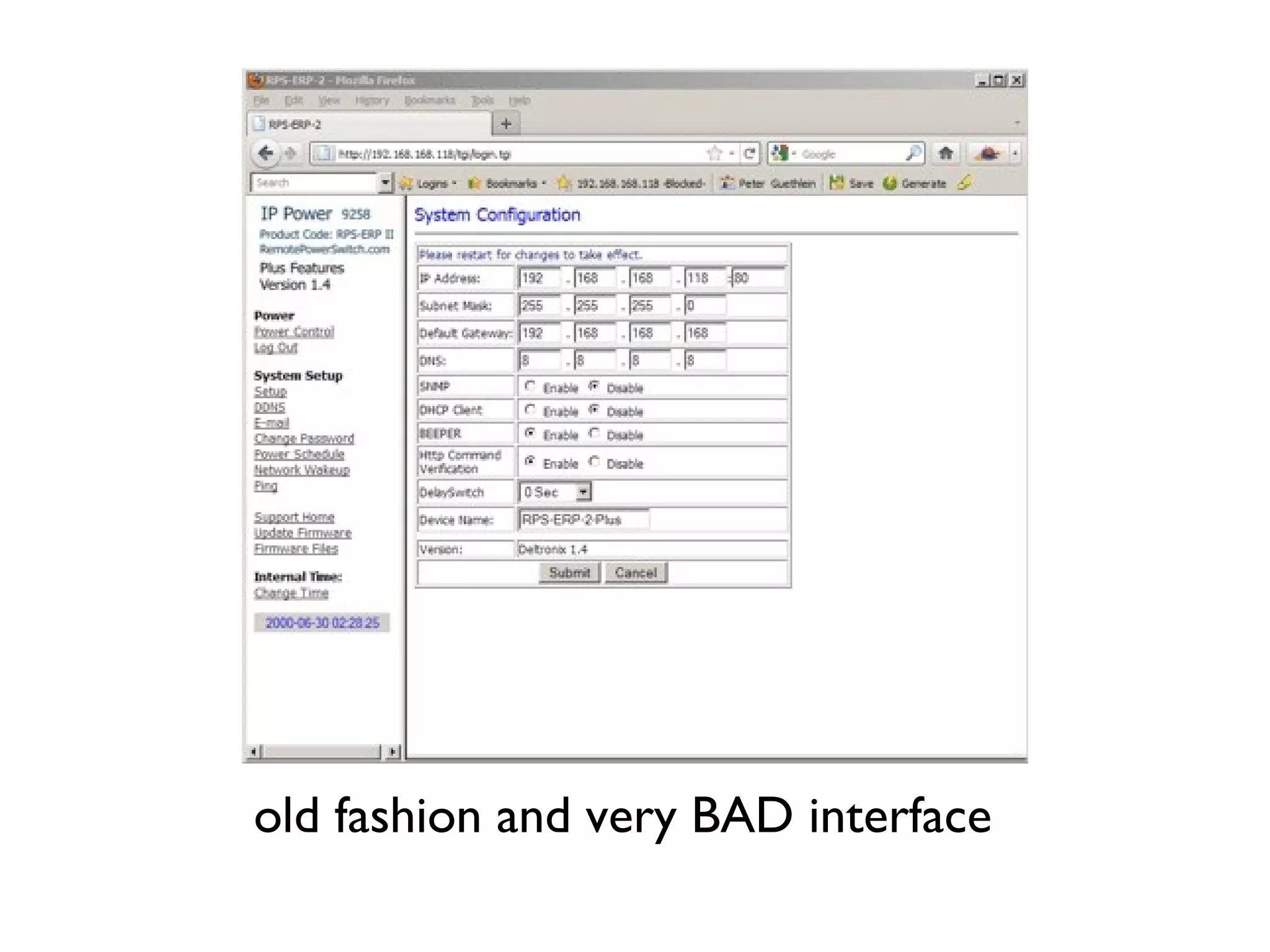Image resolution: width=1270 pixels, height=952 pixels.
Task: Click the Google search engine icon
Action: point(779,153)
